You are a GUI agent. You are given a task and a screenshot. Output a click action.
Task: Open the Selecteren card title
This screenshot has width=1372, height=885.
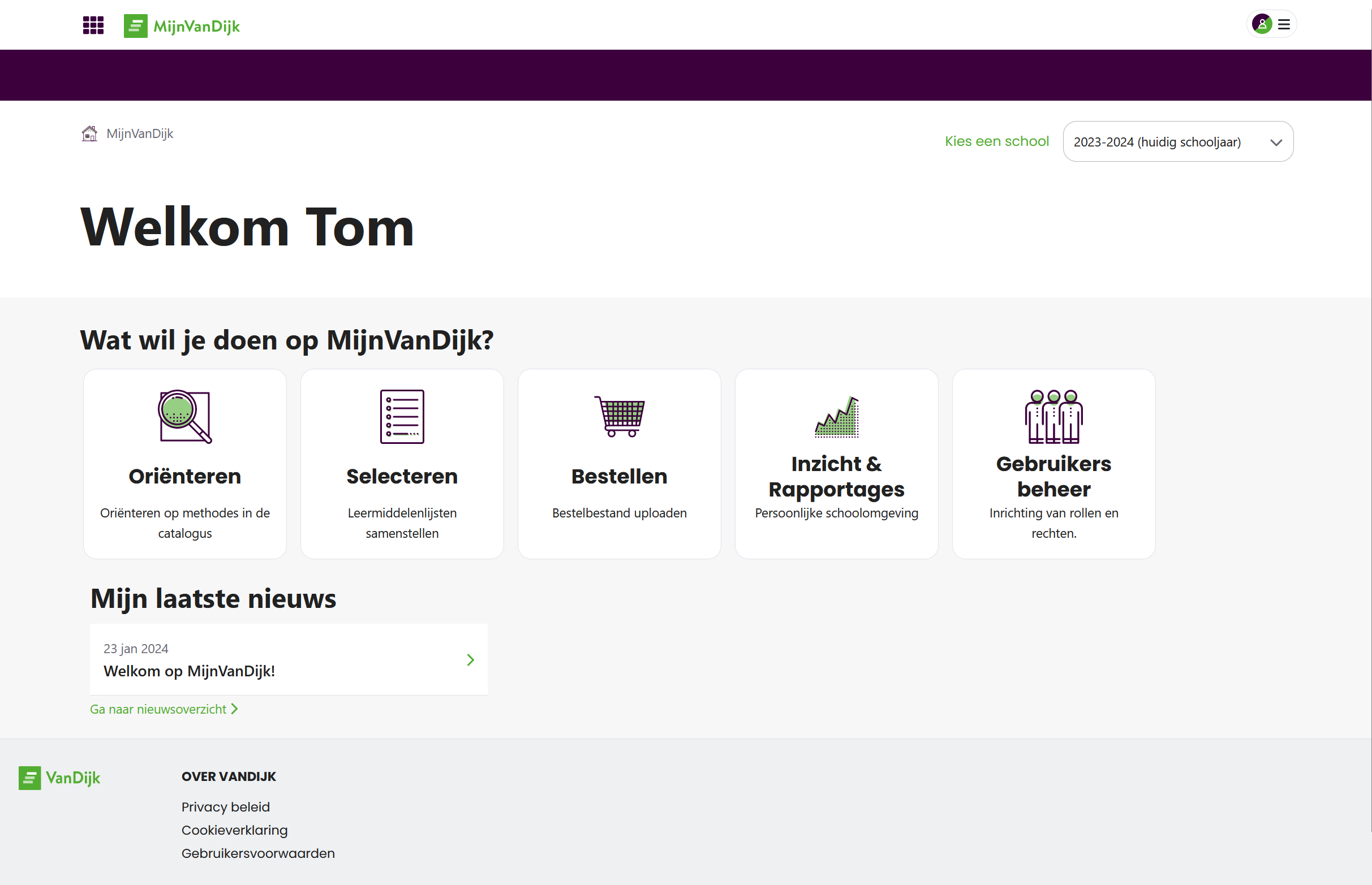click(x=402, y=476)
